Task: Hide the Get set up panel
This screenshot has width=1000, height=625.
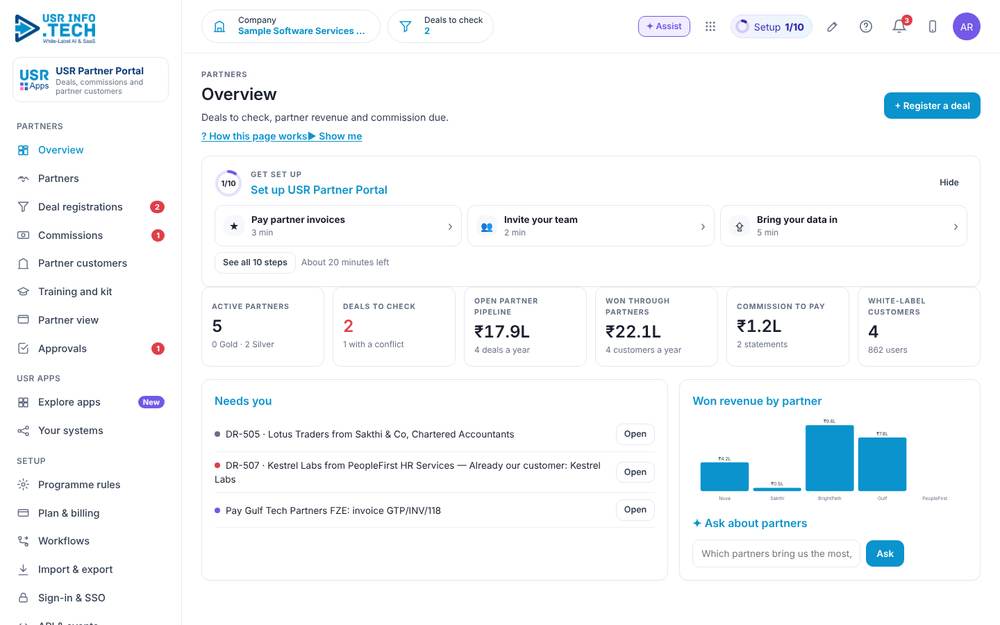Action: pos(948,182)
